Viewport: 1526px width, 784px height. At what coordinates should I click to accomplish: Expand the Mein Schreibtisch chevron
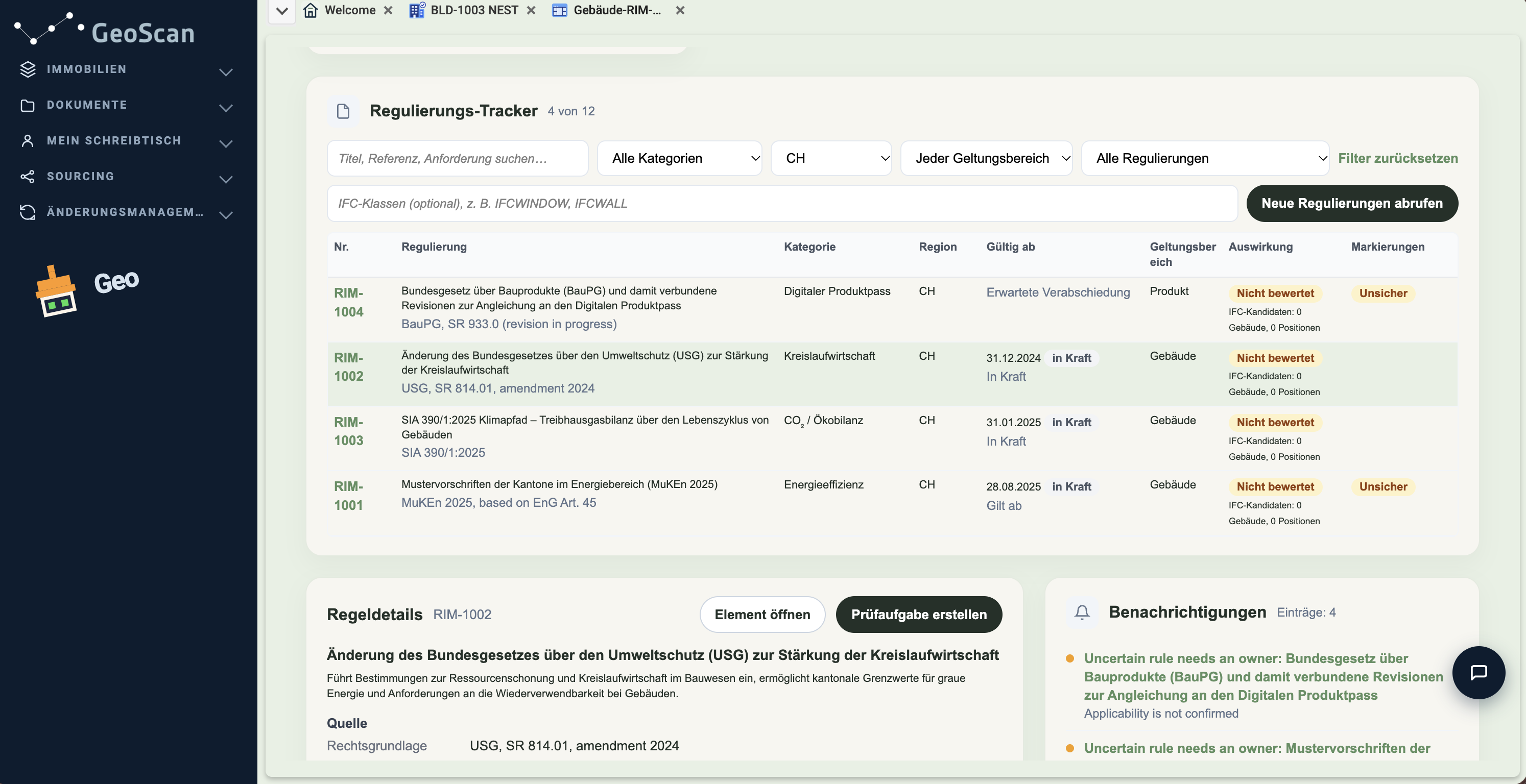click(x=226, y=143)
